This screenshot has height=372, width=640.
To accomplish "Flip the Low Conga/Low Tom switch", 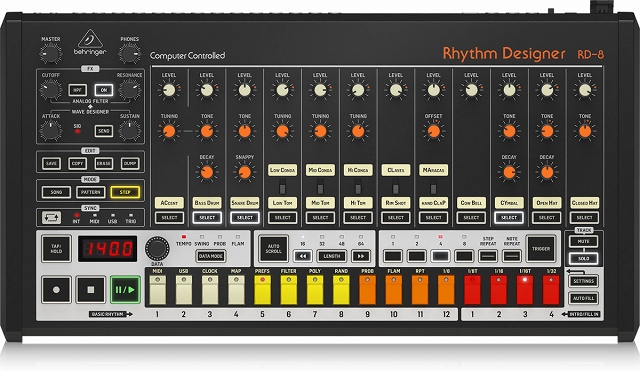I will [282, 189].
